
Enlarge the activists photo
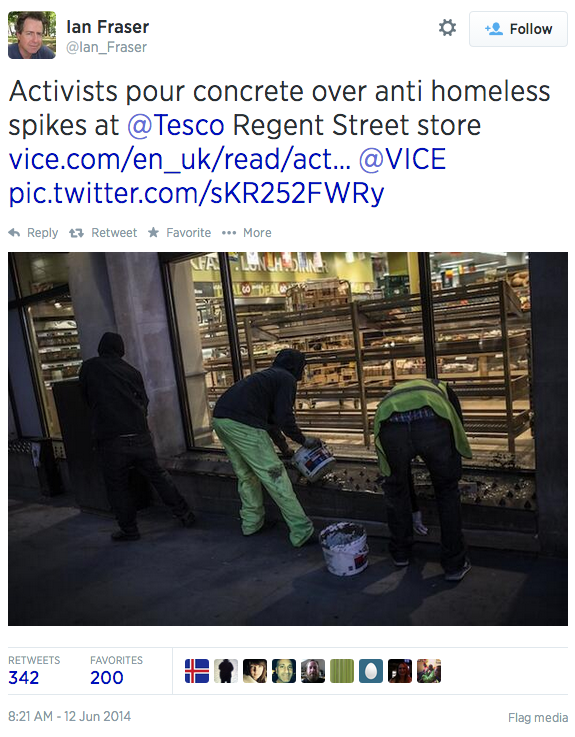[x=288, y=439]
